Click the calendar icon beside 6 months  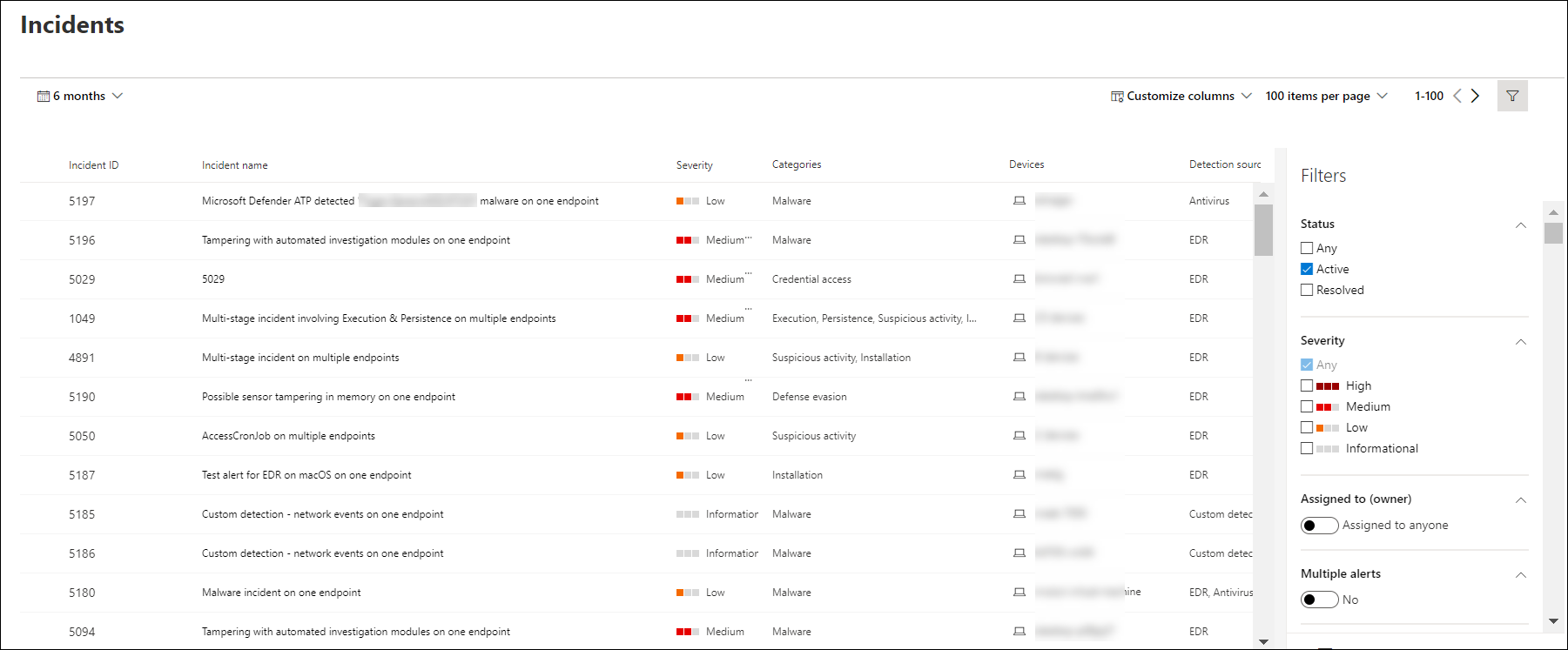point(44,96)
